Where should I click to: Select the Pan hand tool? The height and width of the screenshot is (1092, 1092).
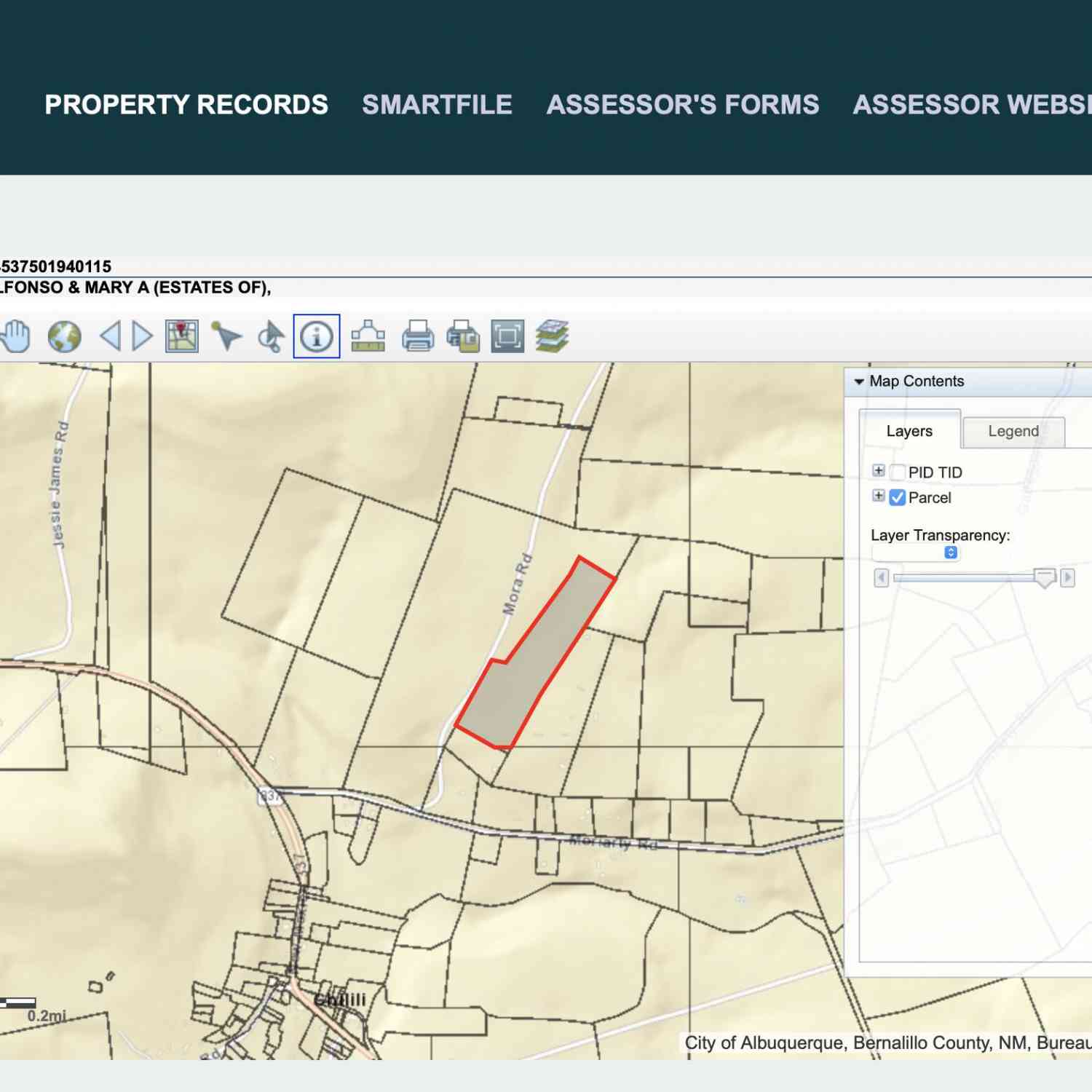[x=16, y=336]
